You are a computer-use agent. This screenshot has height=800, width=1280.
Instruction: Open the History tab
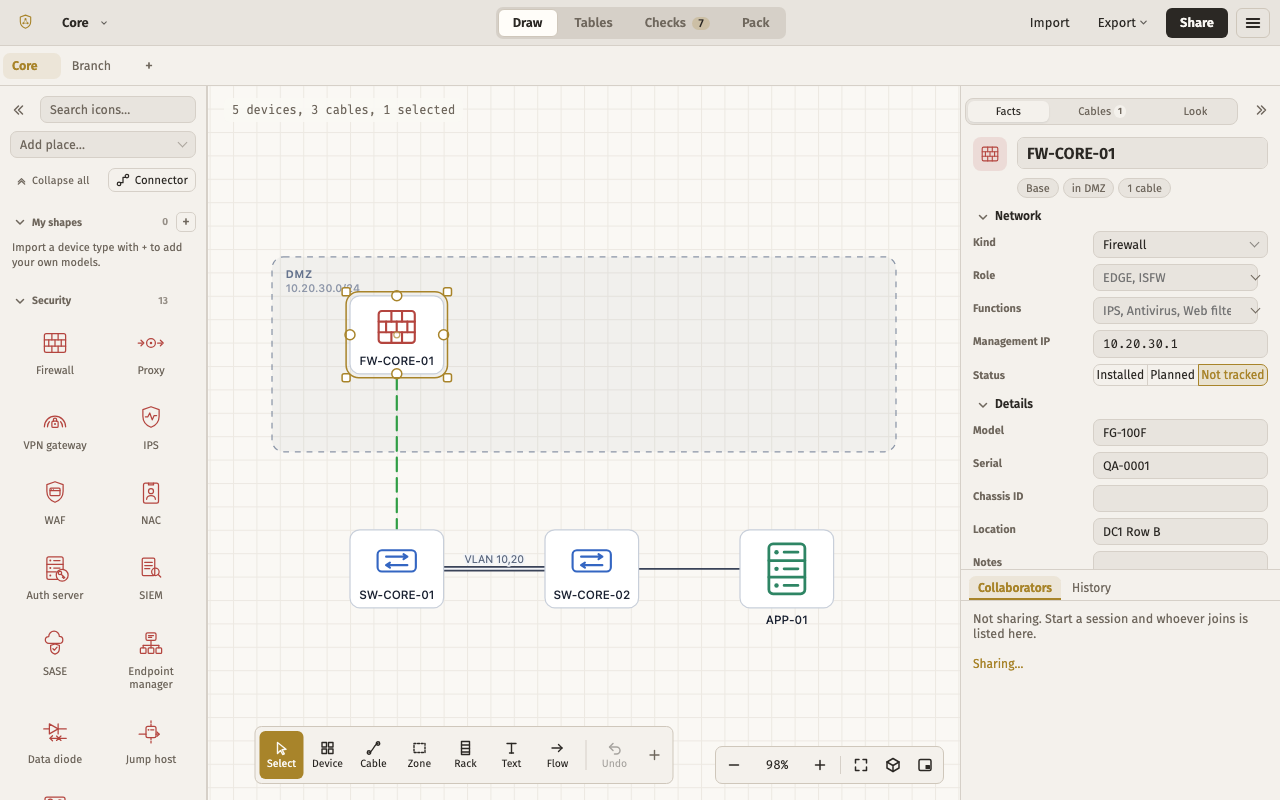point(1091,588)
